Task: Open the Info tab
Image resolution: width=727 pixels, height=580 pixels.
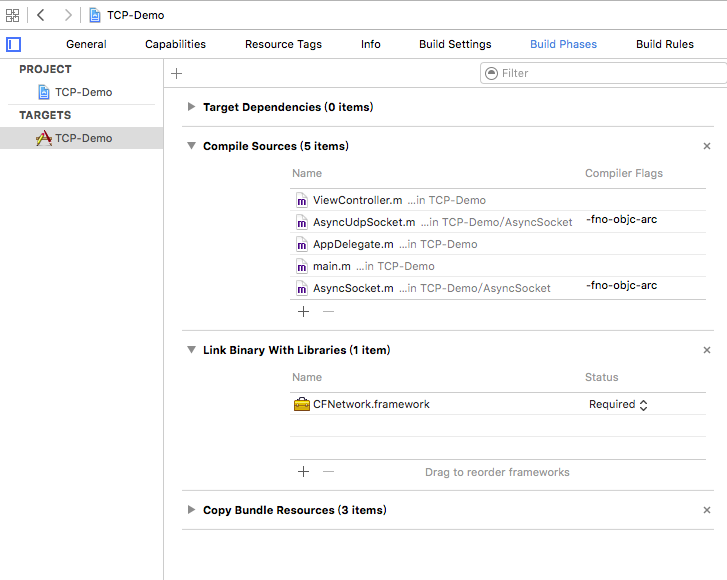Action: pos(370,44)
